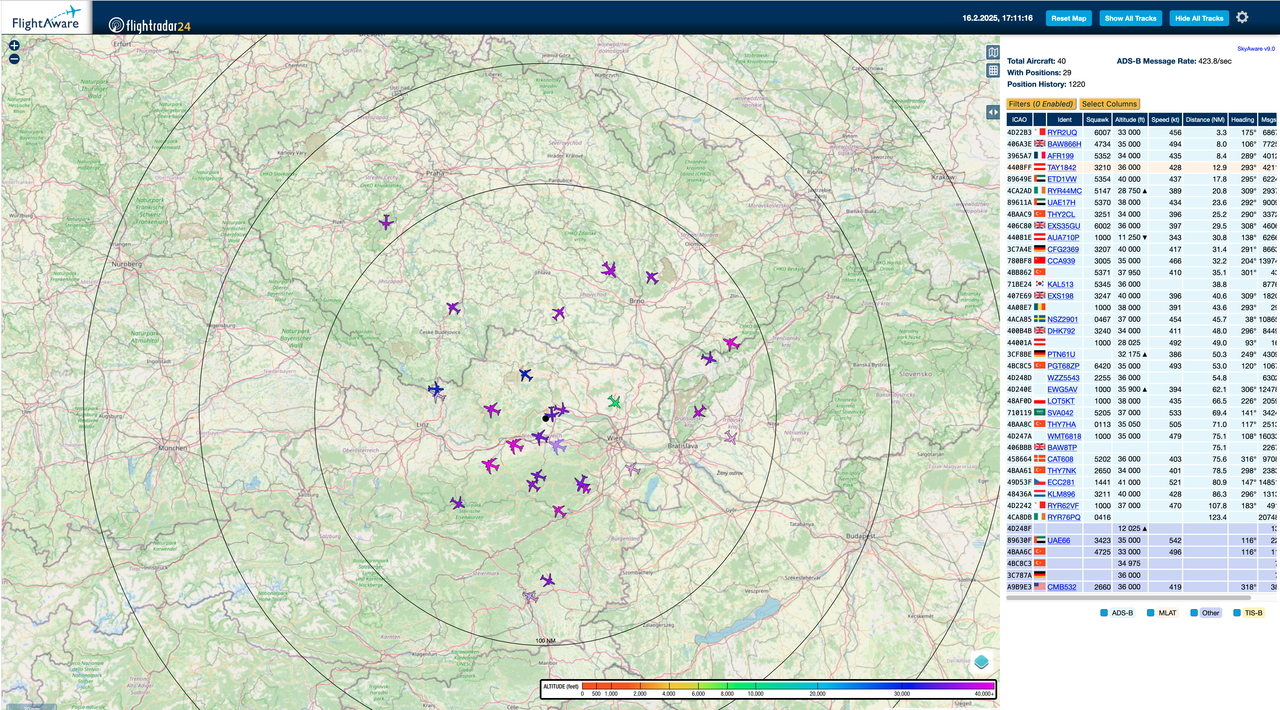The height and width of the screenshot is (710, 1280).
Task: Click the Czech flag in ECC281 row
Action: pyautogui.click(x=1039, y=482)
